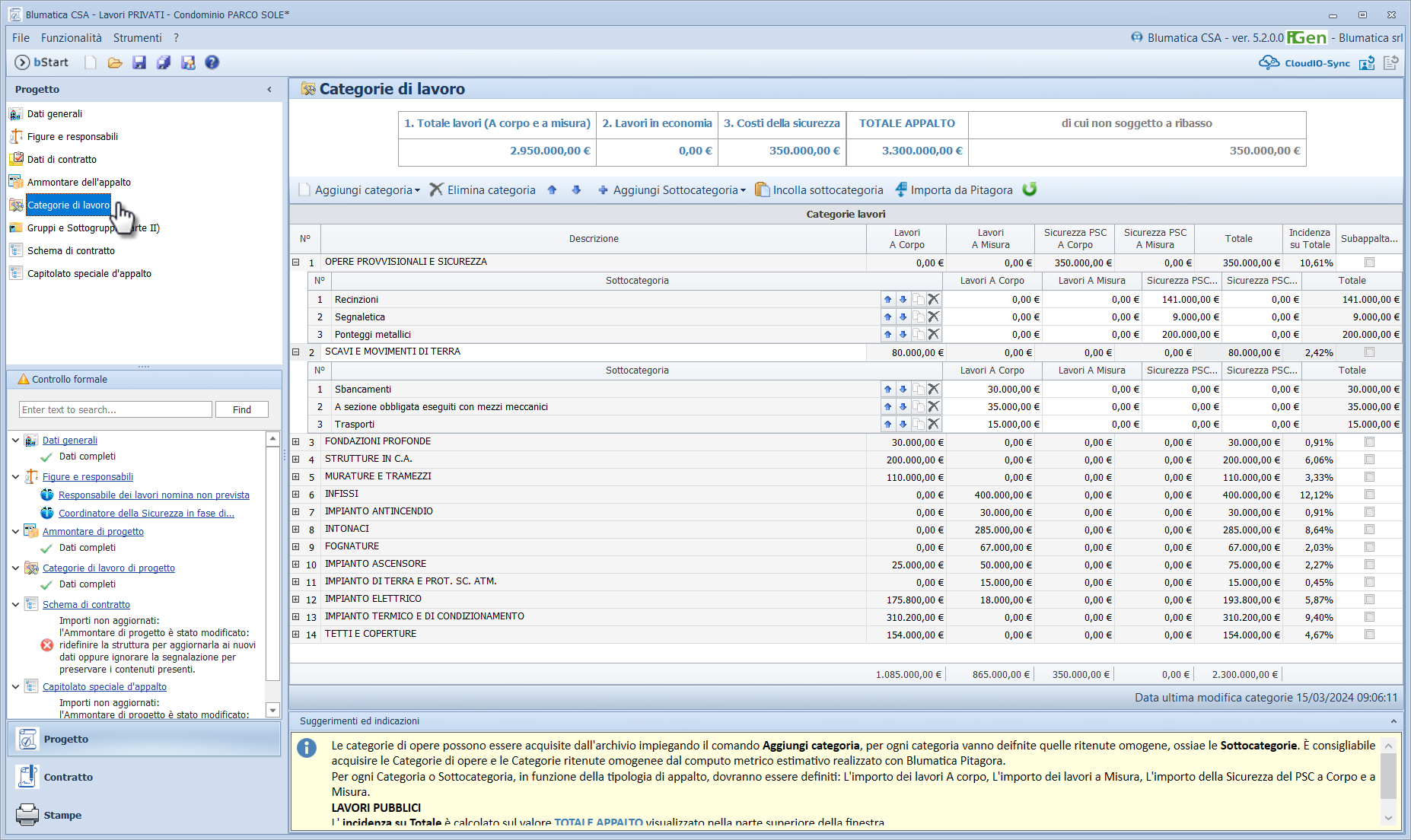Delete the Recinzioni subcategory with its X icon
Screen dimensions: 1411x840
(x=934, y=299)
